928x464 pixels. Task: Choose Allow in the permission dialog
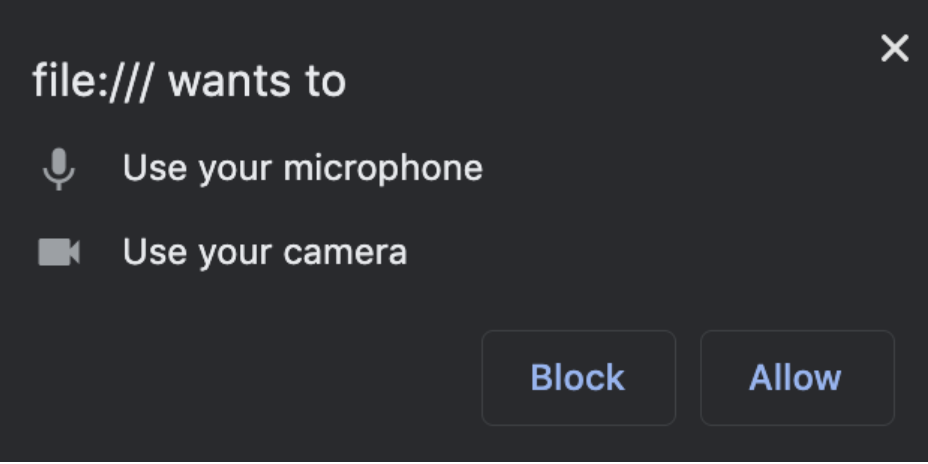[x=796, y=378]
